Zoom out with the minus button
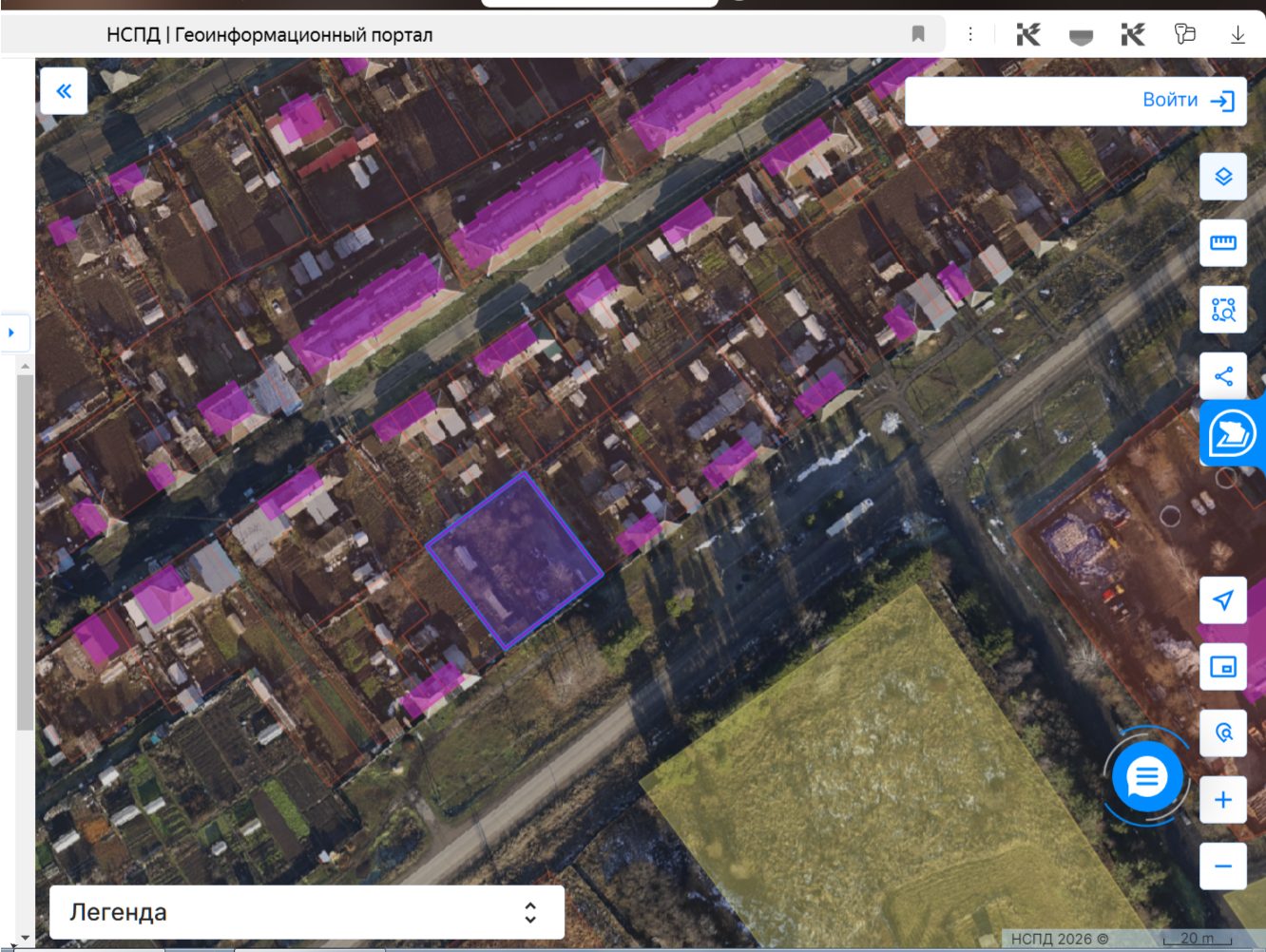 pyautogui.click(x=1223, y=866)
